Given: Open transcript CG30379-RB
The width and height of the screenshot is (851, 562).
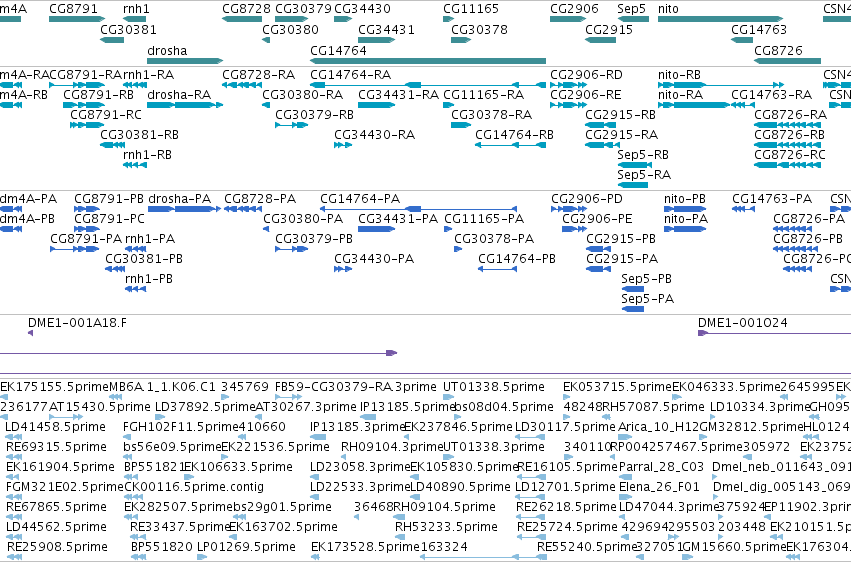Looking at the screenshot, I should [314, 114].
